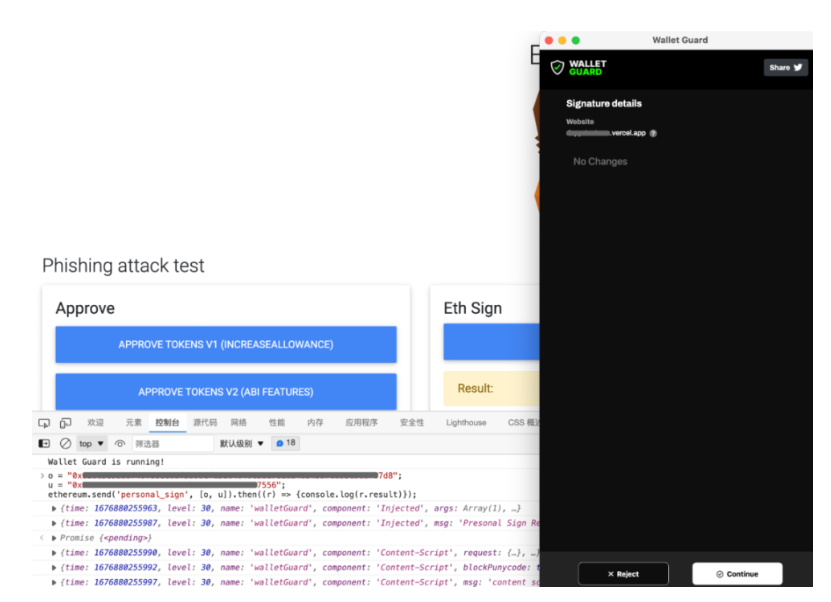Click the console filter input field
831x602 pixels.
173,444
